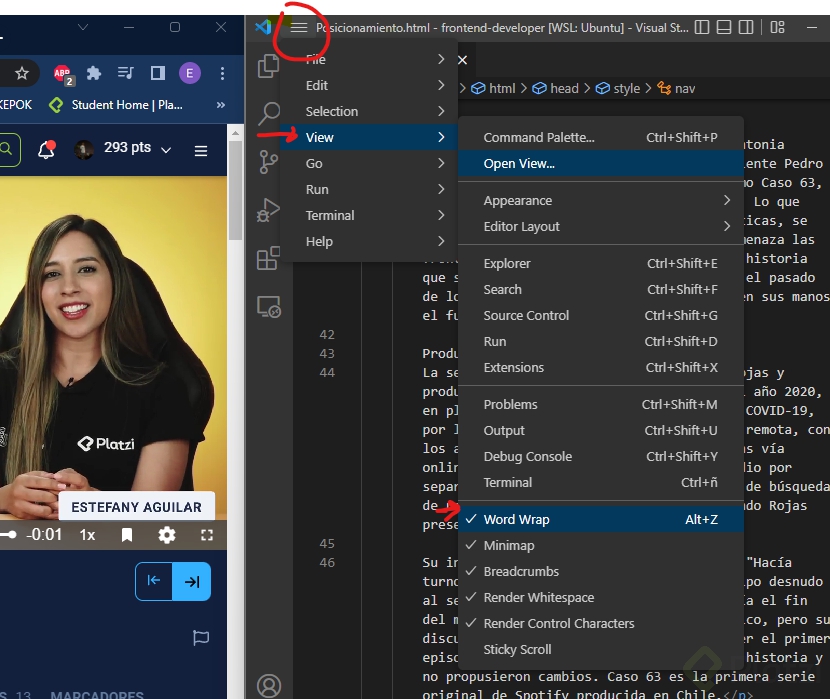Go to previous class button
The height and width of the screenshot is (699, 830).
[154, 581]
